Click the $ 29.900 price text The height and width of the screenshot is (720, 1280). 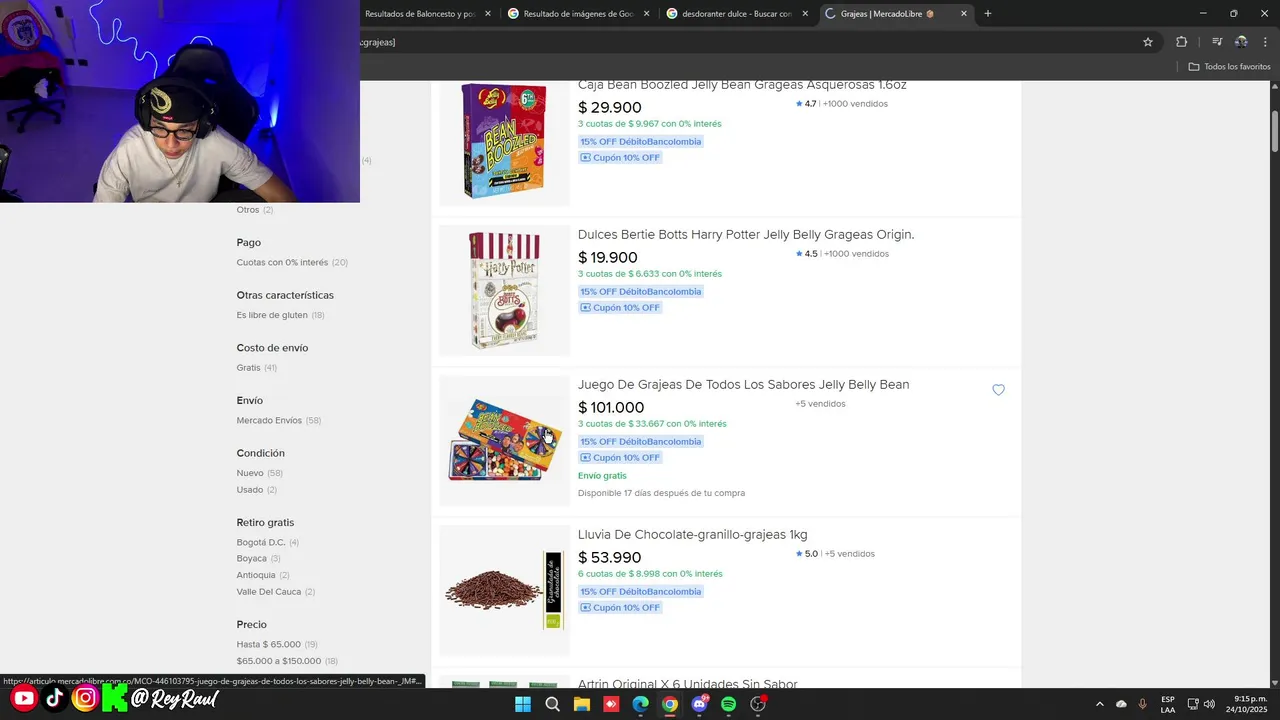pos(610,107)
